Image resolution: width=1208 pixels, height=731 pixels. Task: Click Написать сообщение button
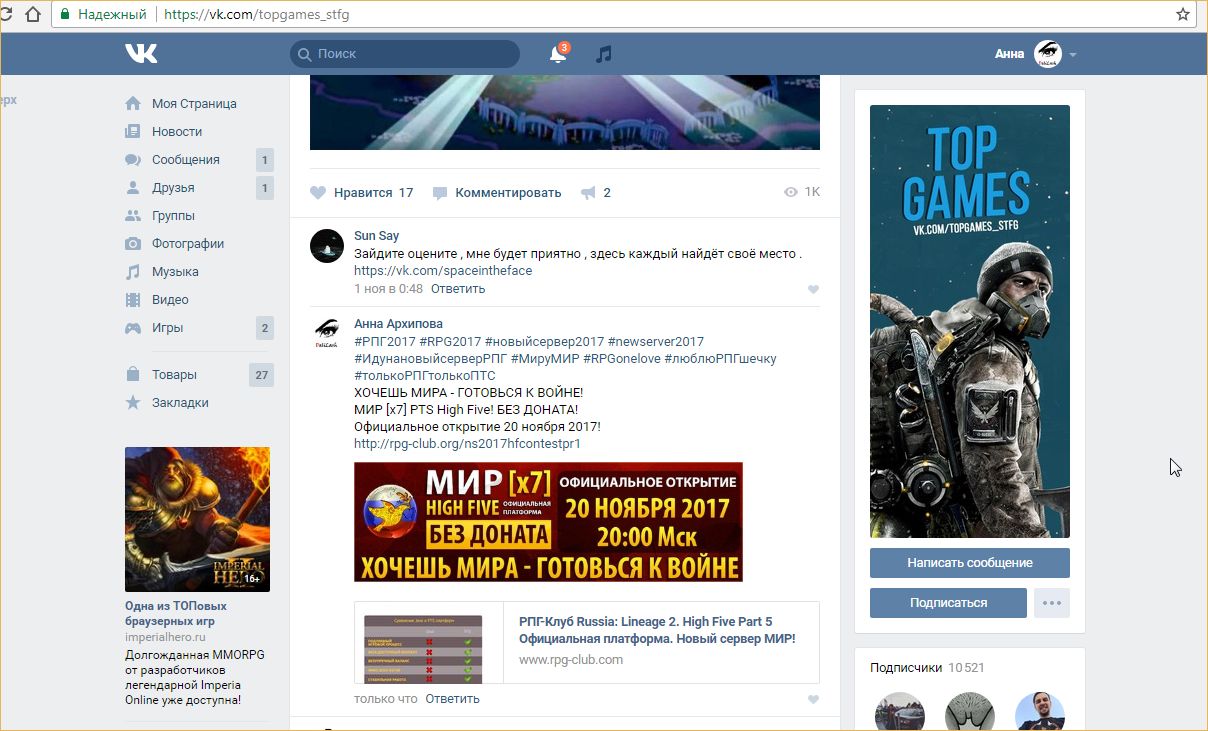(970, 563)
